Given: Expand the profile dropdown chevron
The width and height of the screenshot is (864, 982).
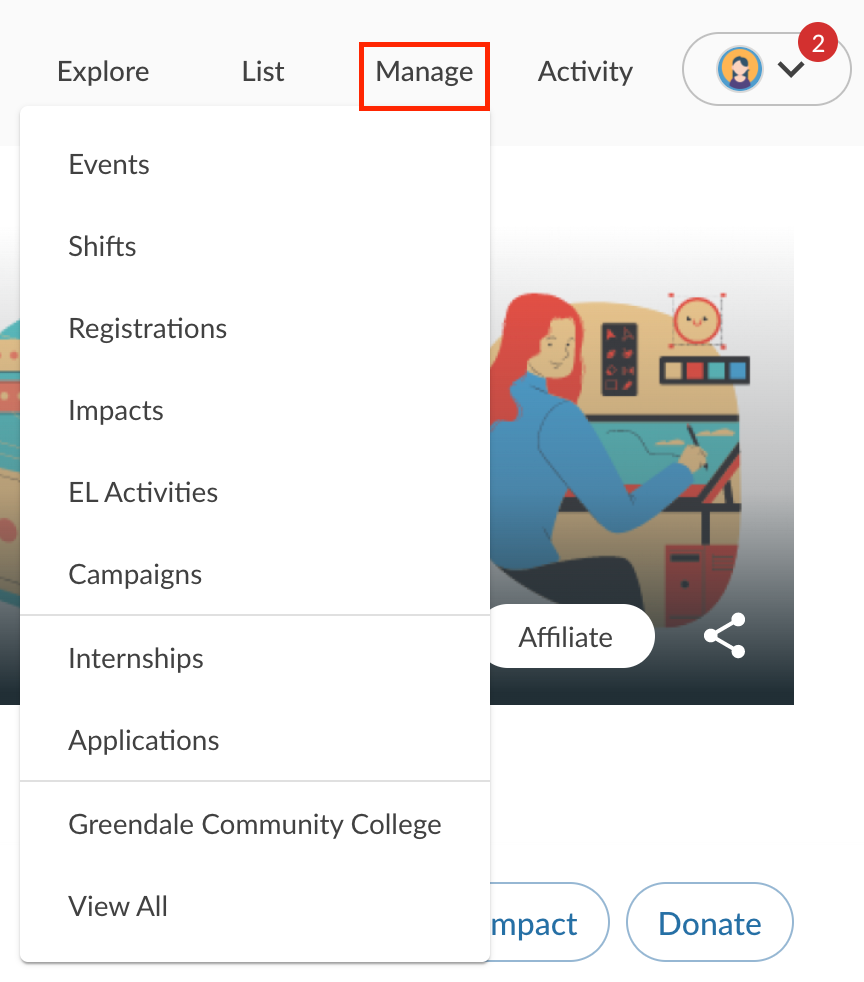Looking at the screenshot, I should tap(791, 69).
